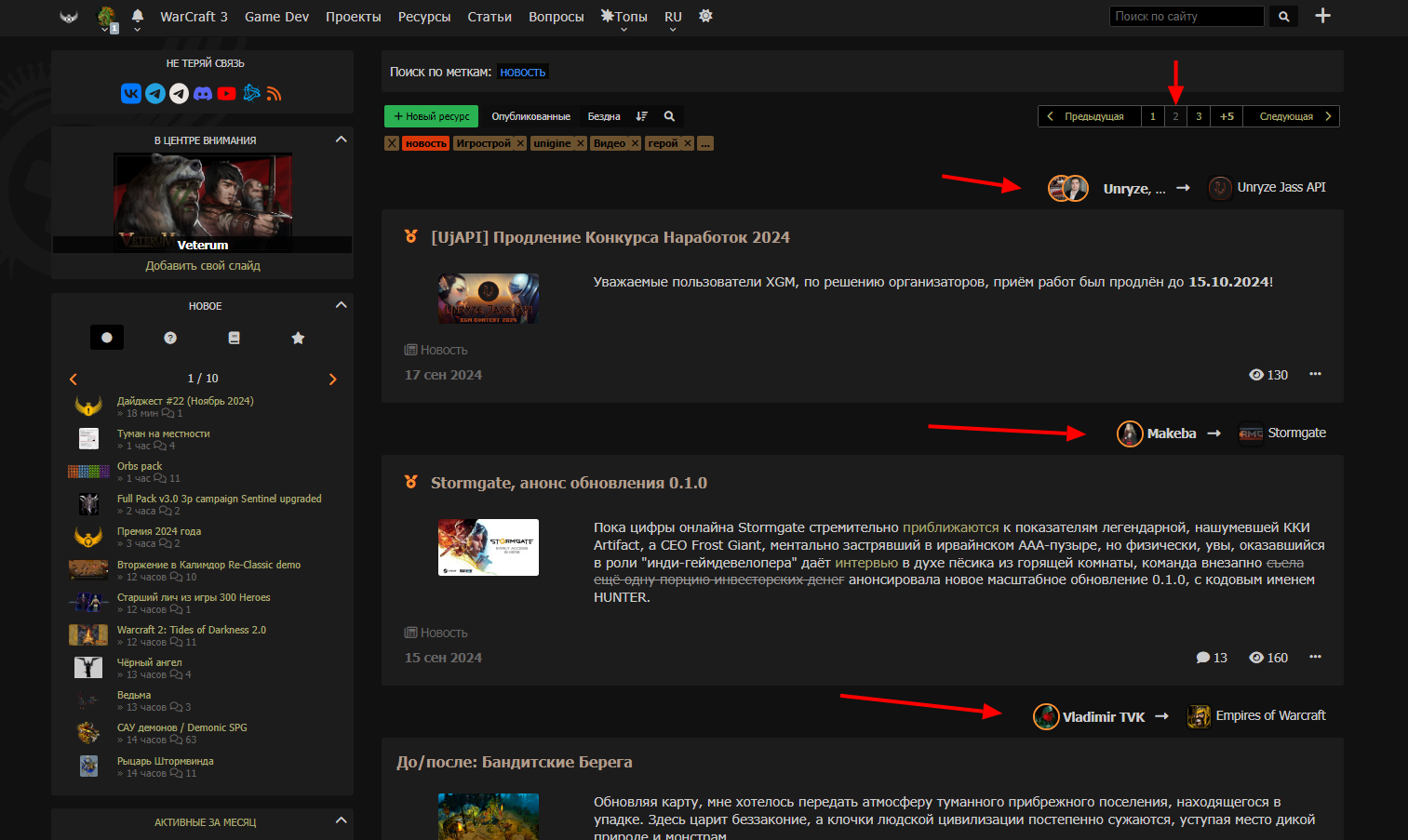Open the three-dot menu on the UjAPI post
Screen dimensions: 1408x840
(x=1315, y=374)
